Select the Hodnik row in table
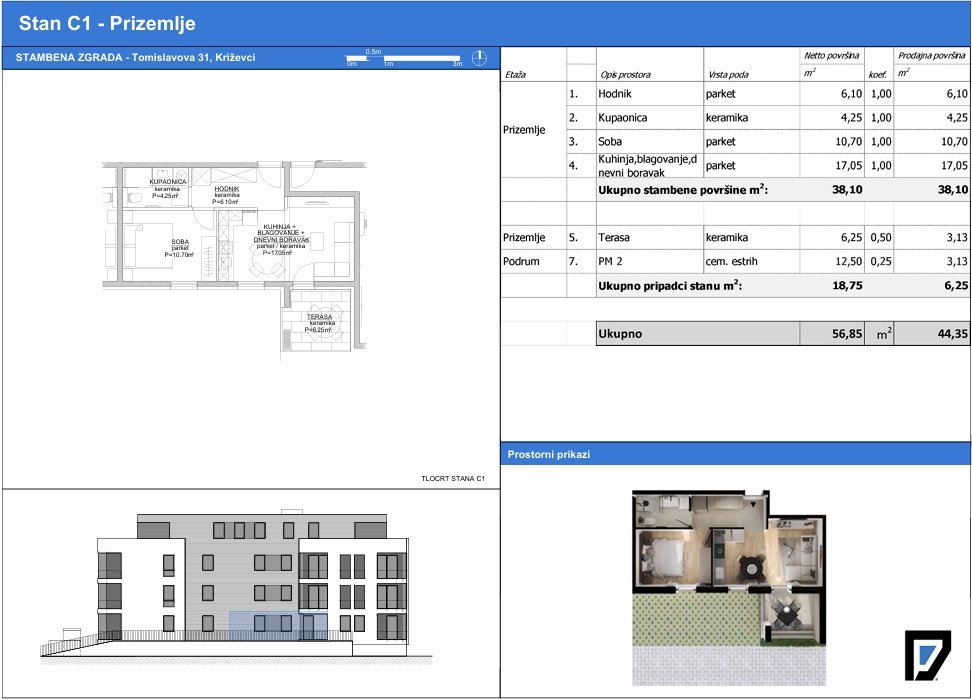 735,94
